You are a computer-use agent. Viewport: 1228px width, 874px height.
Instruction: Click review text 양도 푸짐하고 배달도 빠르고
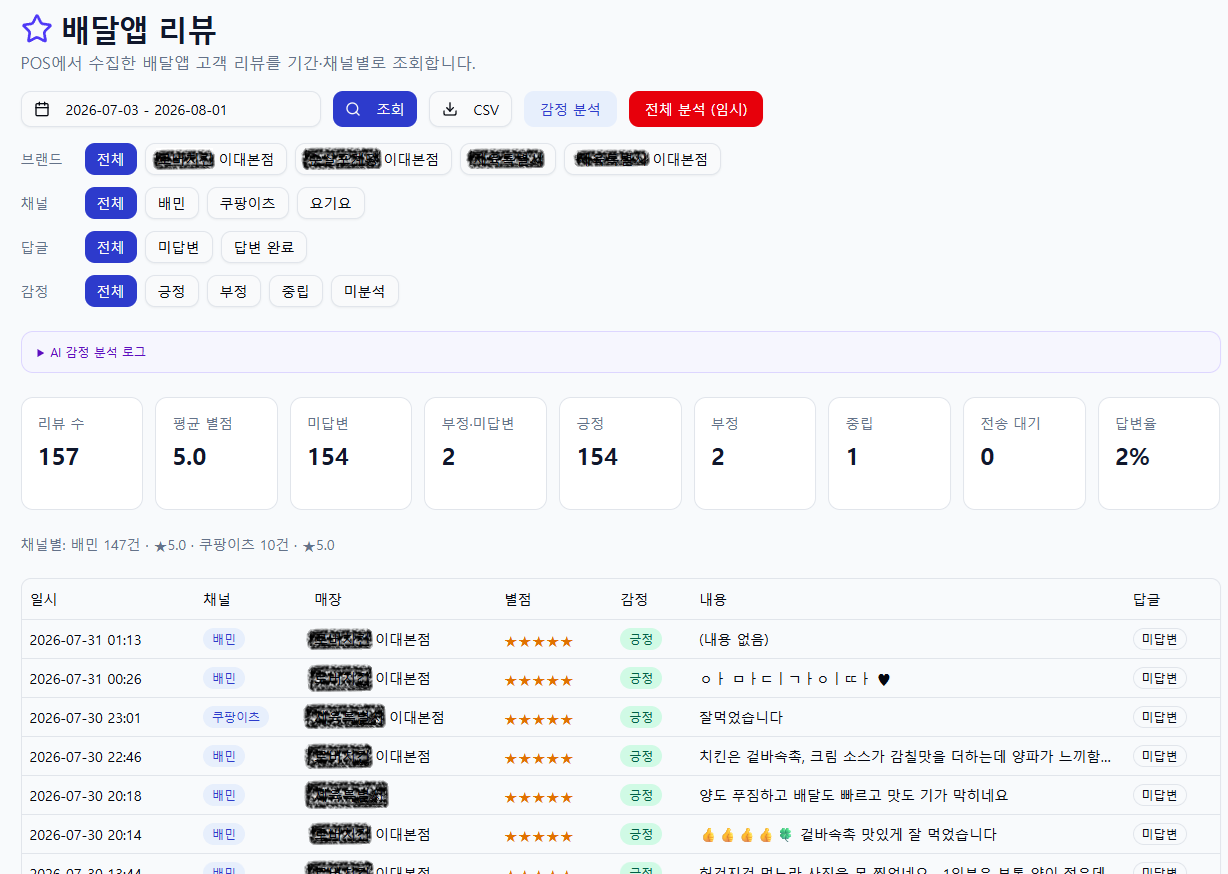tap(853, 796)
